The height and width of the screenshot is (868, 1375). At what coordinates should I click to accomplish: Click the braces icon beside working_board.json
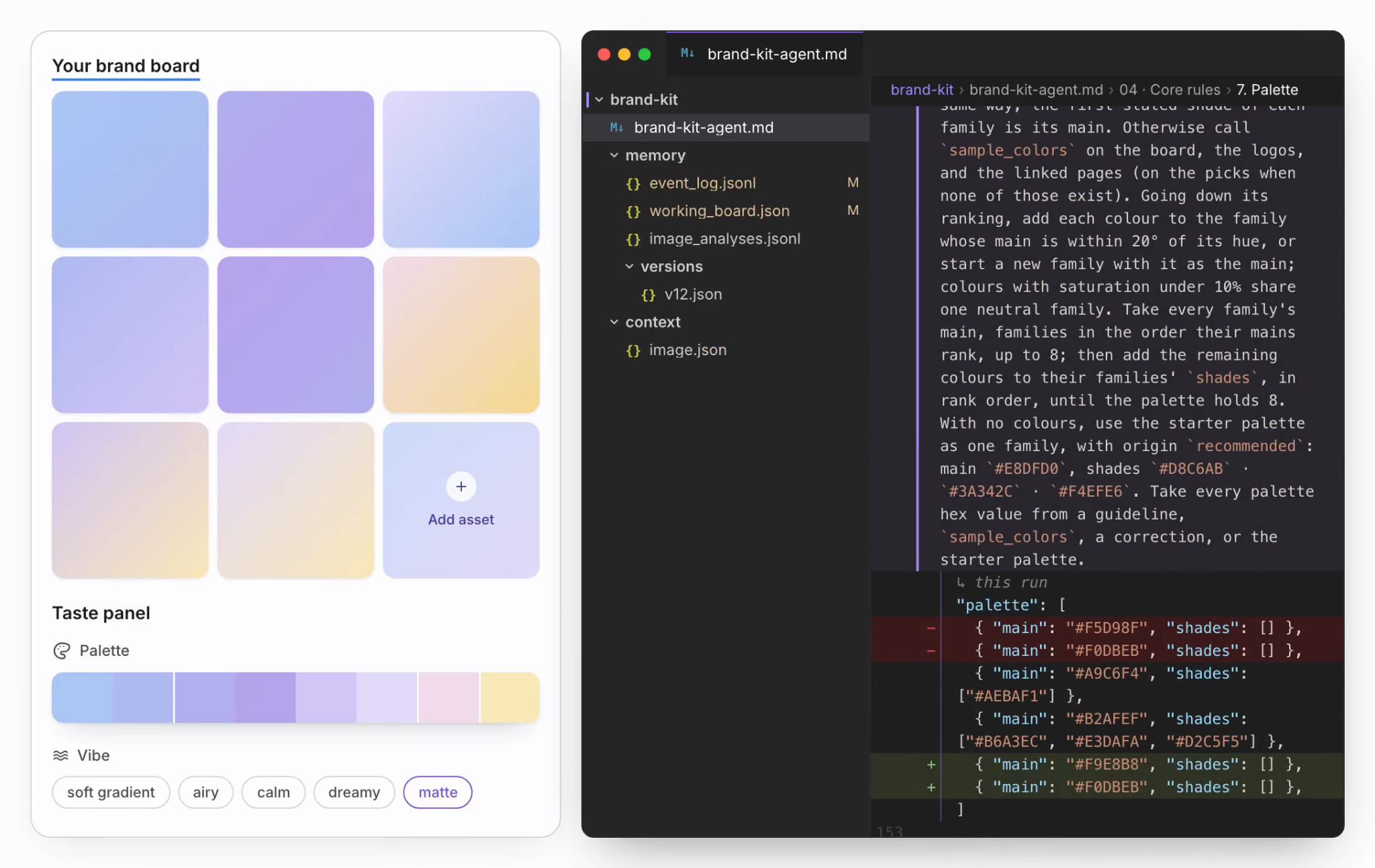point(632,211)
